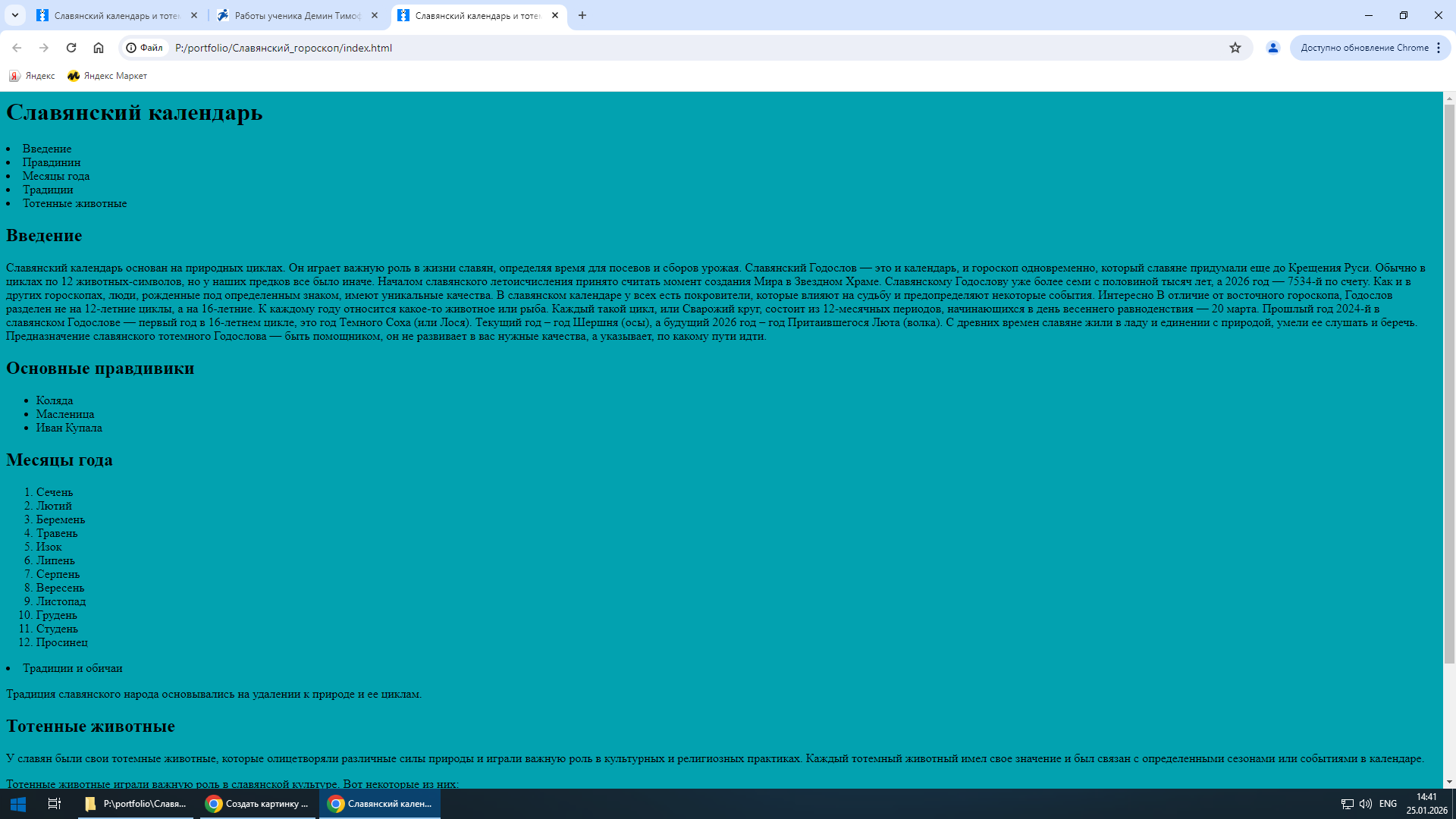Switch to Работы ученика Демин tab

pos(296,15)
